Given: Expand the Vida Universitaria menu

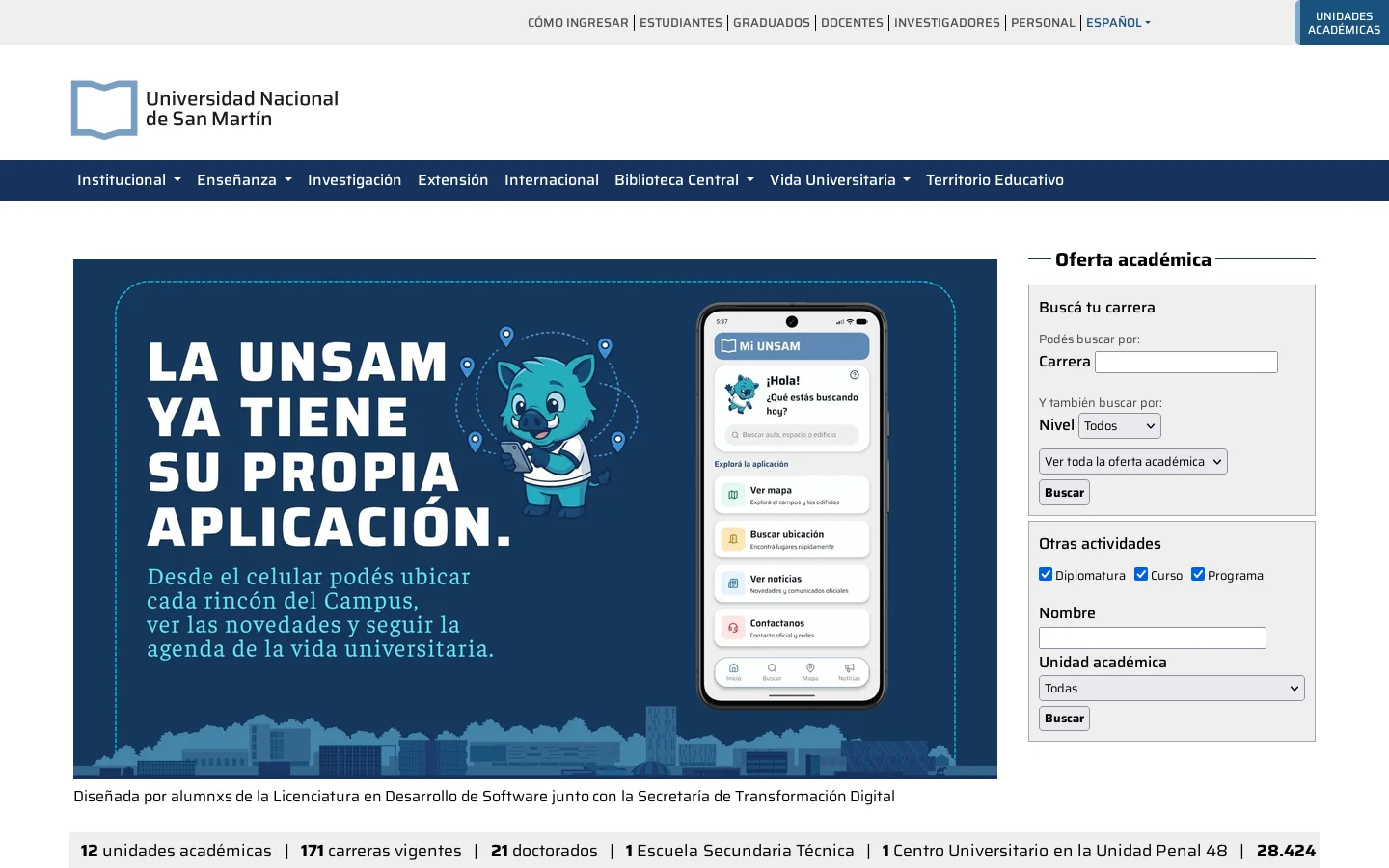Looking at the screenshot, I should (840, 180).
